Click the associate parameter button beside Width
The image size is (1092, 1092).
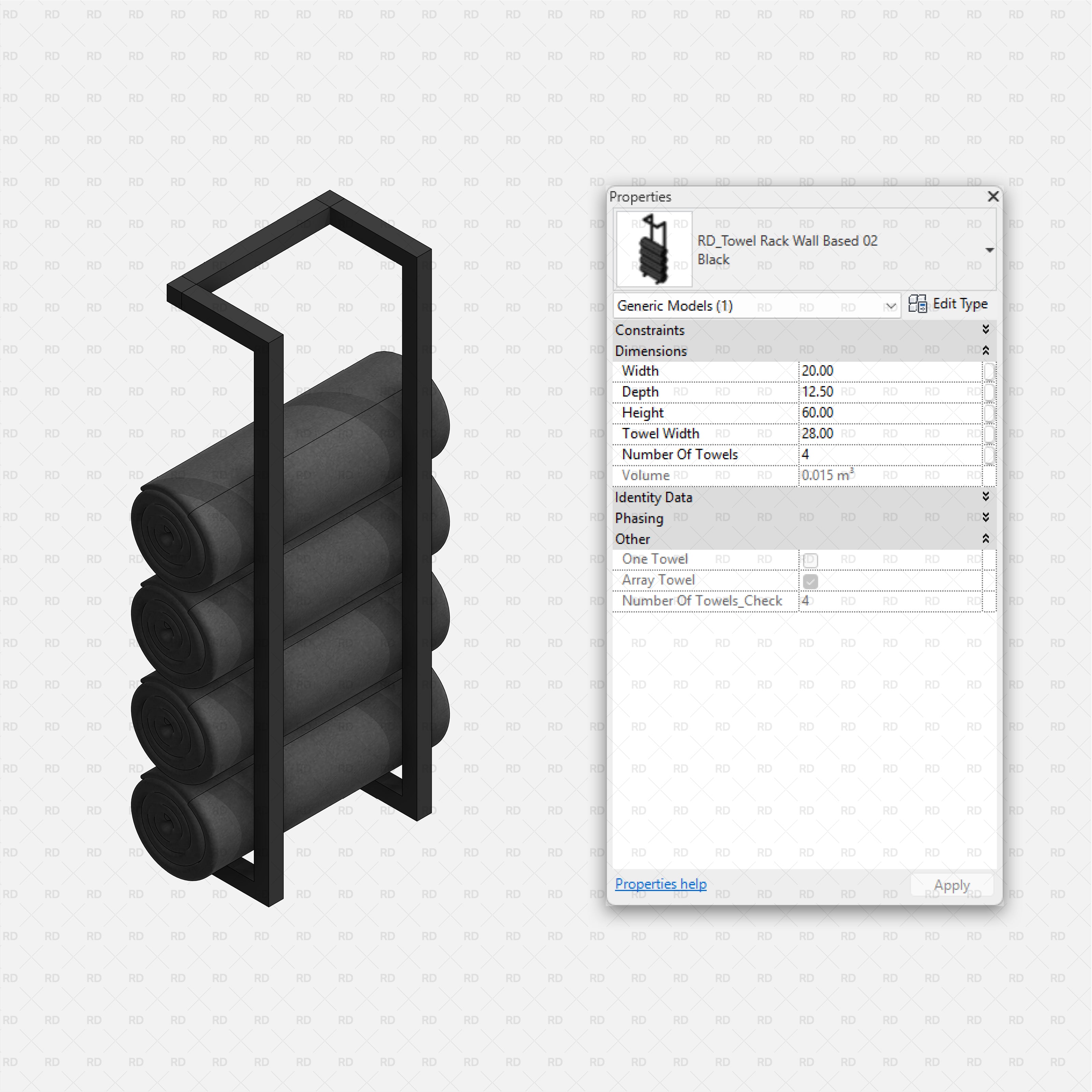click(x=989, y=371)
